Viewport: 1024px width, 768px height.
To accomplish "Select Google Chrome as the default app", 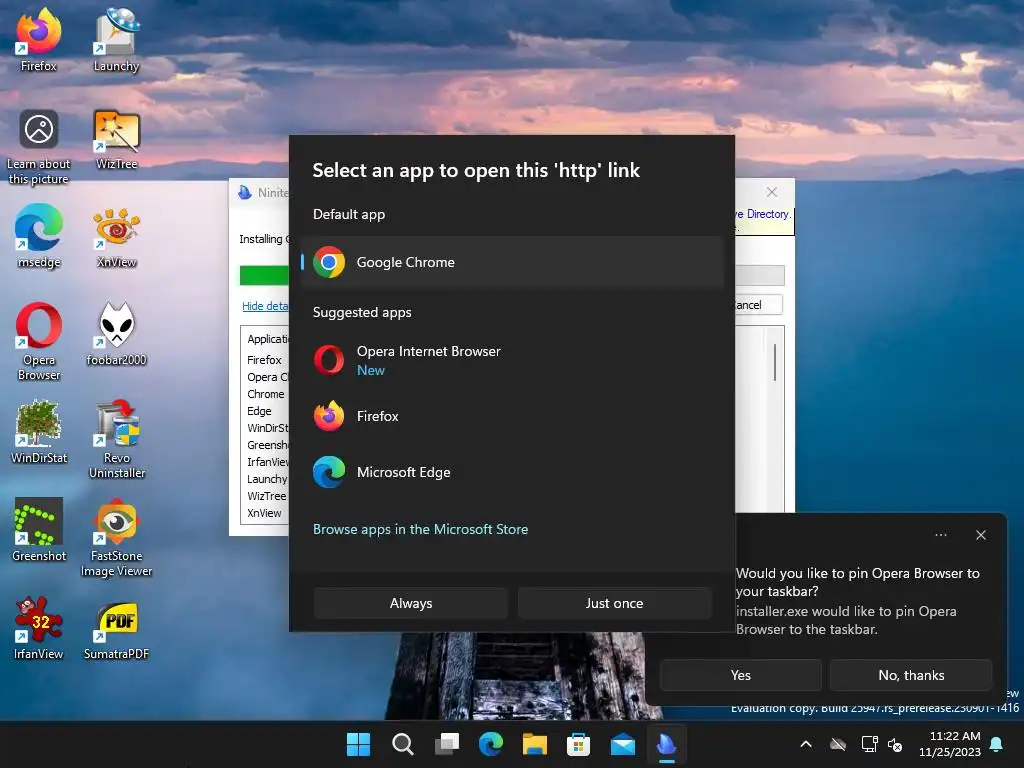I will tap(513, 262).
